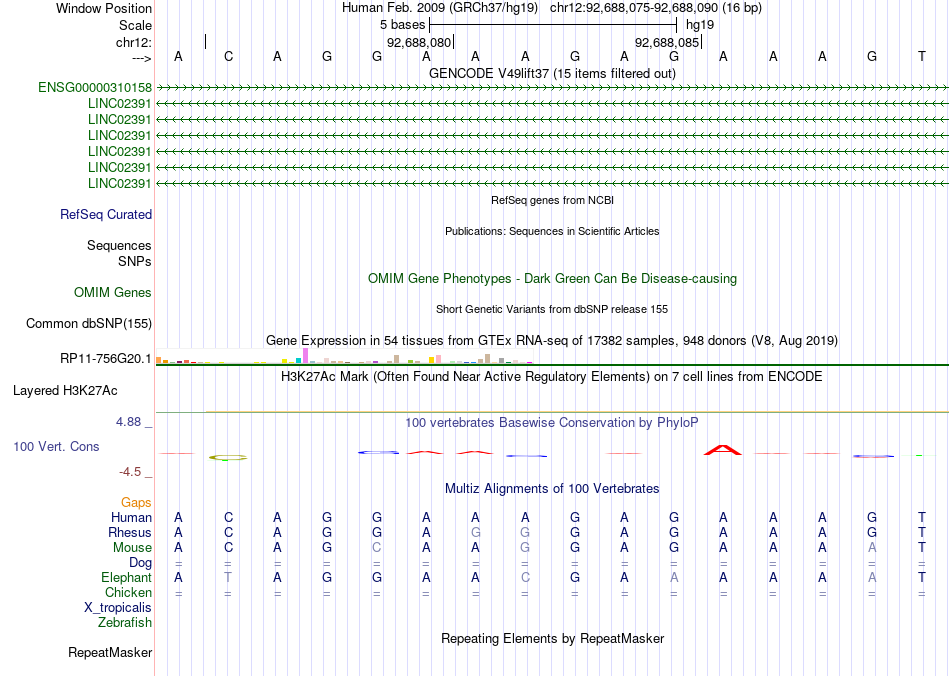This screenshot has height=676, width=950.
Task: Click the ENSG00000310158 transcript arrow line
Action: point(552,88)
